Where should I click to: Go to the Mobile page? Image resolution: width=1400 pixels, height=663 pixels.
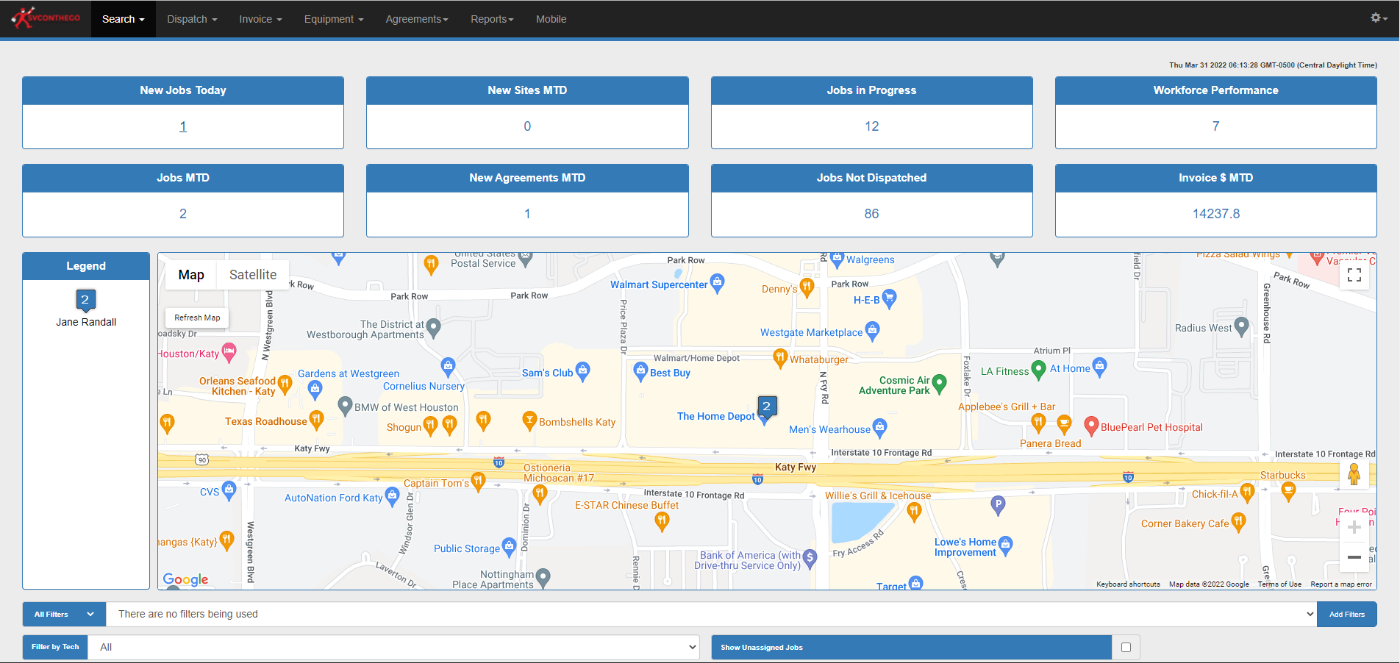(x=551, y=19)
